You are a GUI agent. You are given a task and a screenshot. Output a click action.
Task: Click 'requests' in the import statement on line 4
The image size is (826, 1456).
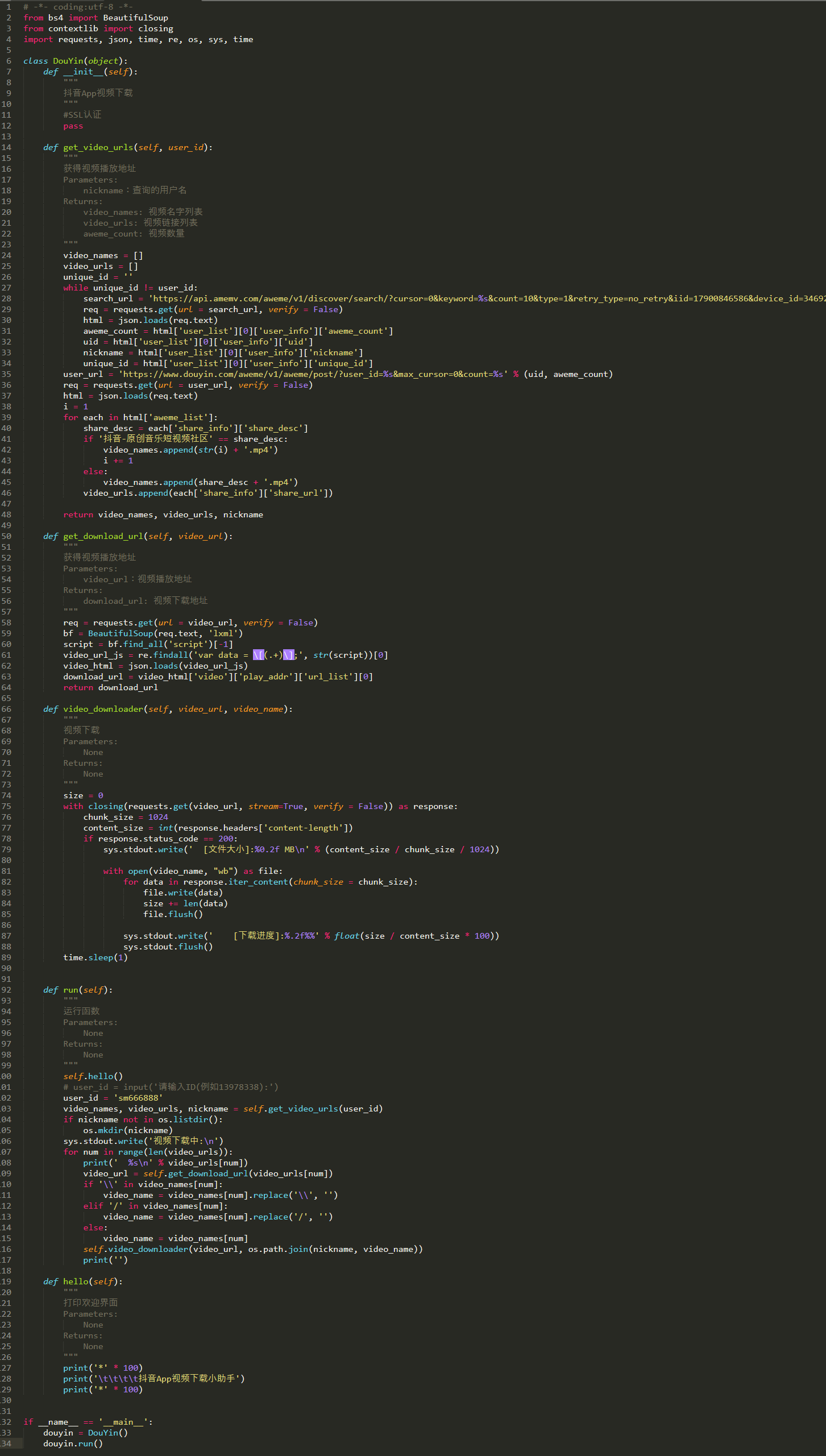click(x=78, y=39)
